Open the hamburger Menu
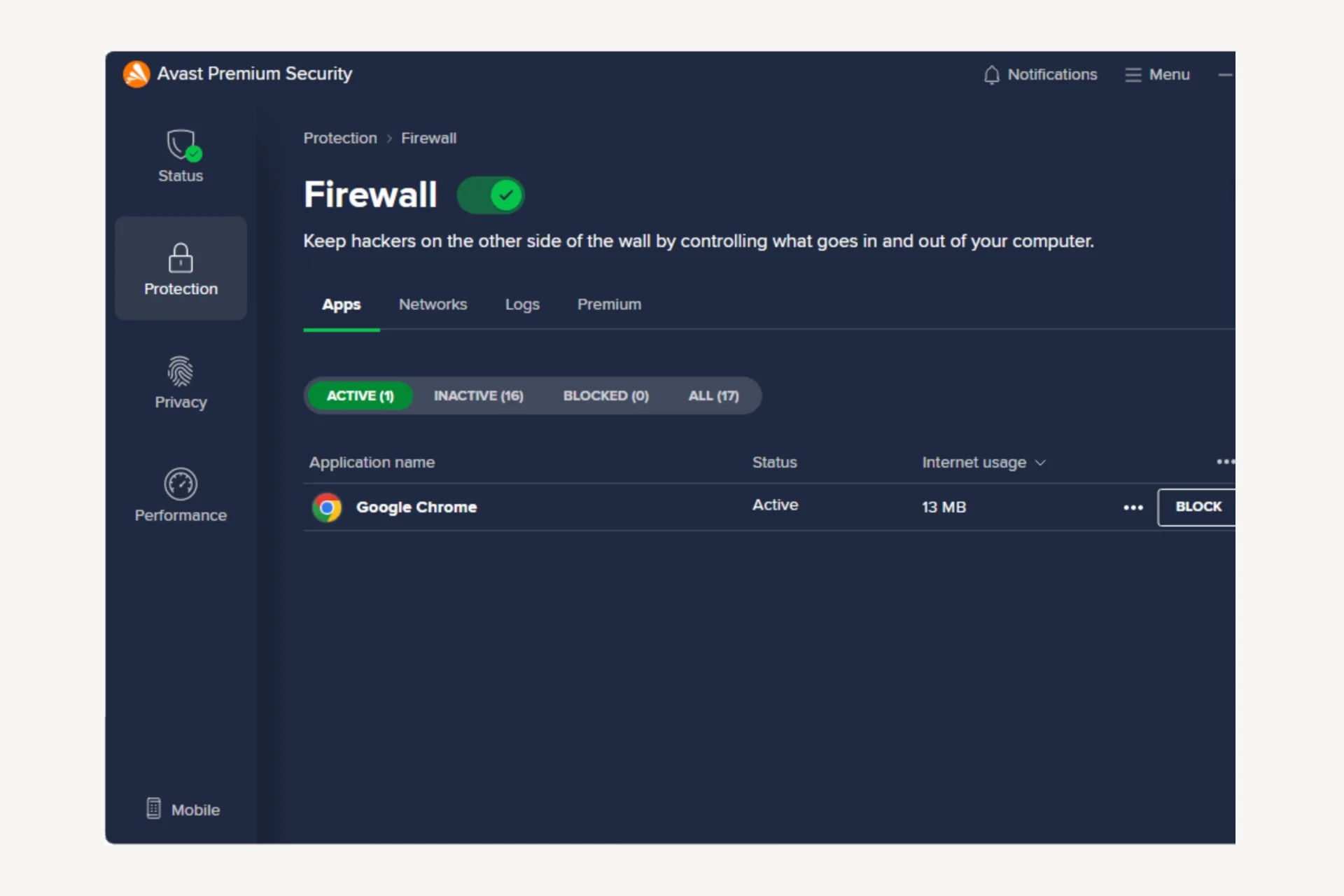The width and height of the screenshot is (1344, 896). click(1157, 74)
